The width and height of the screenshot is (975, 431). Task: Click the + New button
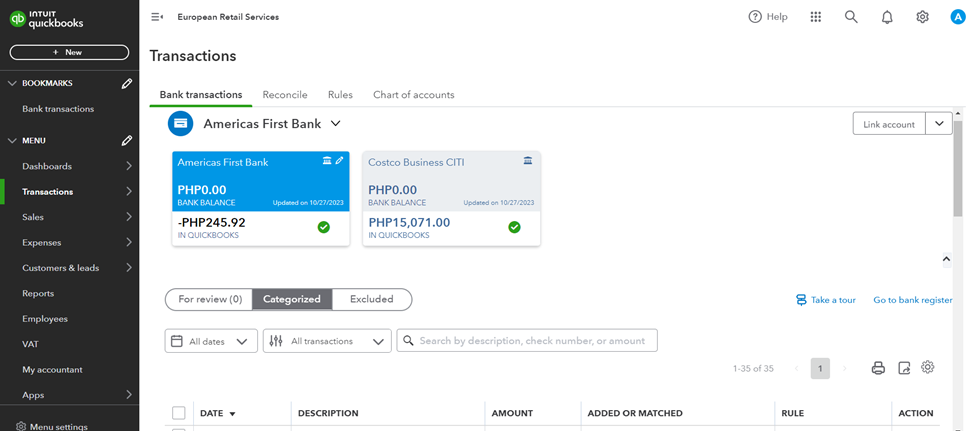pos(69,52)
